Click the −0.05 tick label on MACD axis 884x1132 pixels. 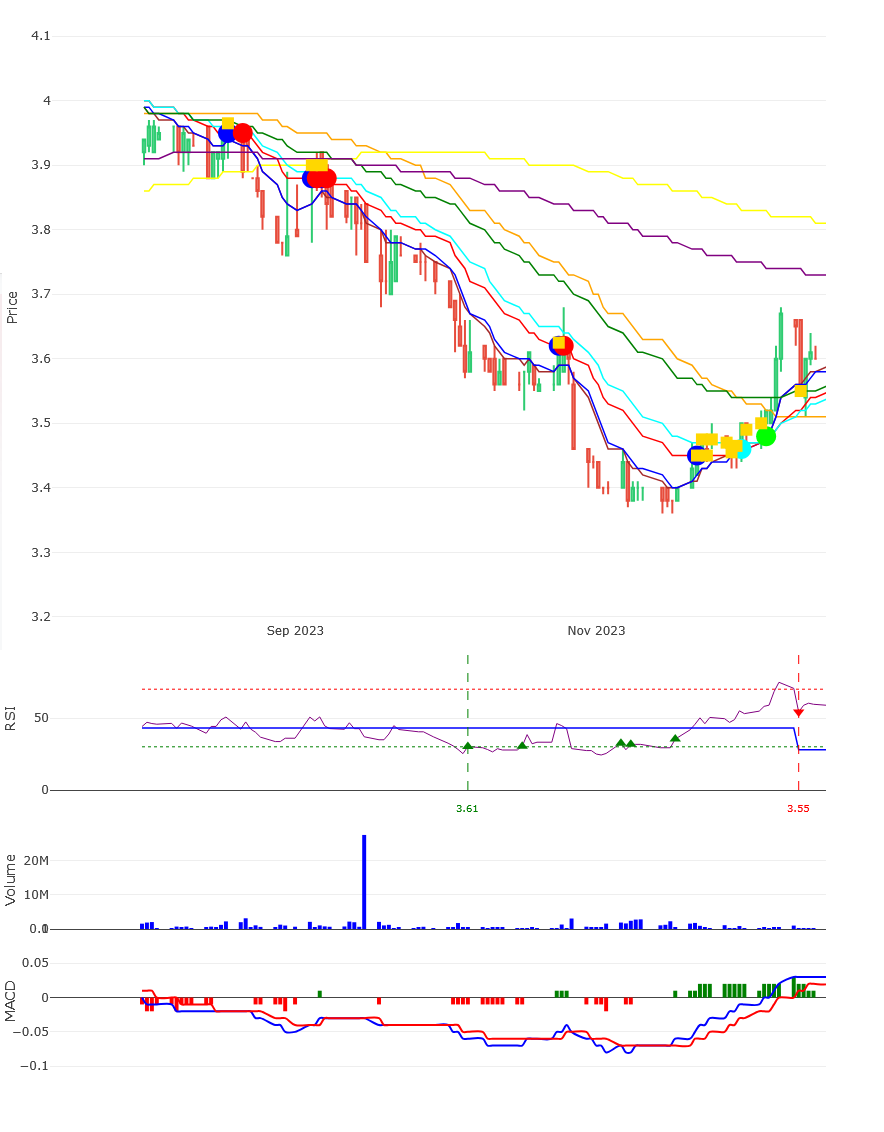click(30, 1032)
